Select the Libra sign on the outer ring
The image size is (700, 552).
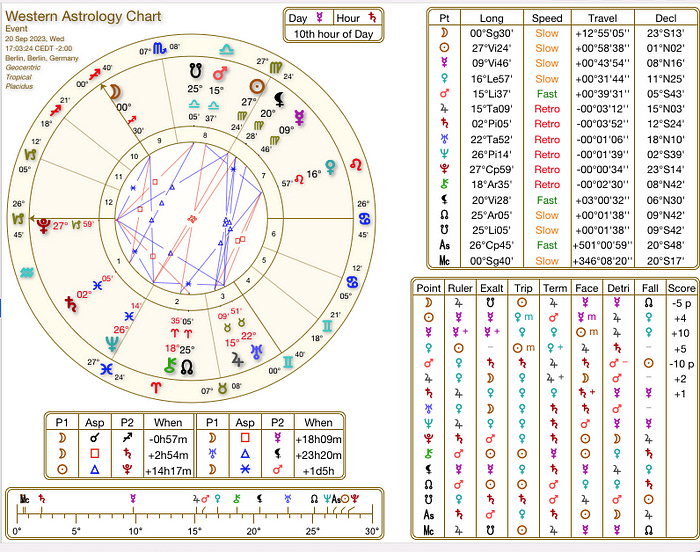tap(227, 49)
